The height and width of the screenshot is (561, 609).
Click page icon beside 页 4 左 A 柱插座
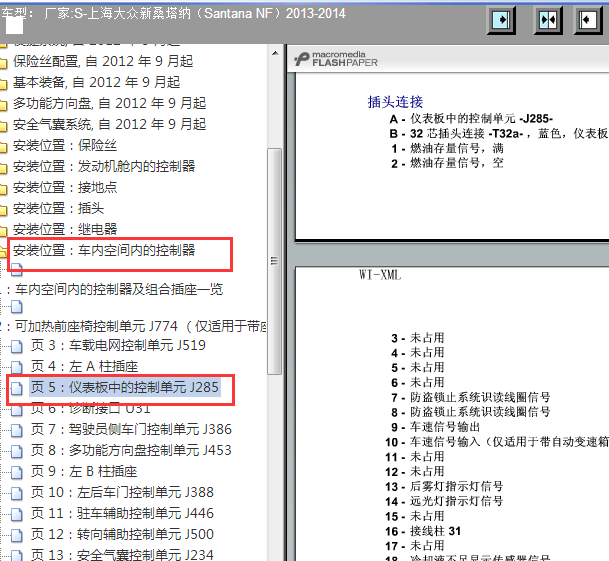pyautogui.click(x=16, y=367)
